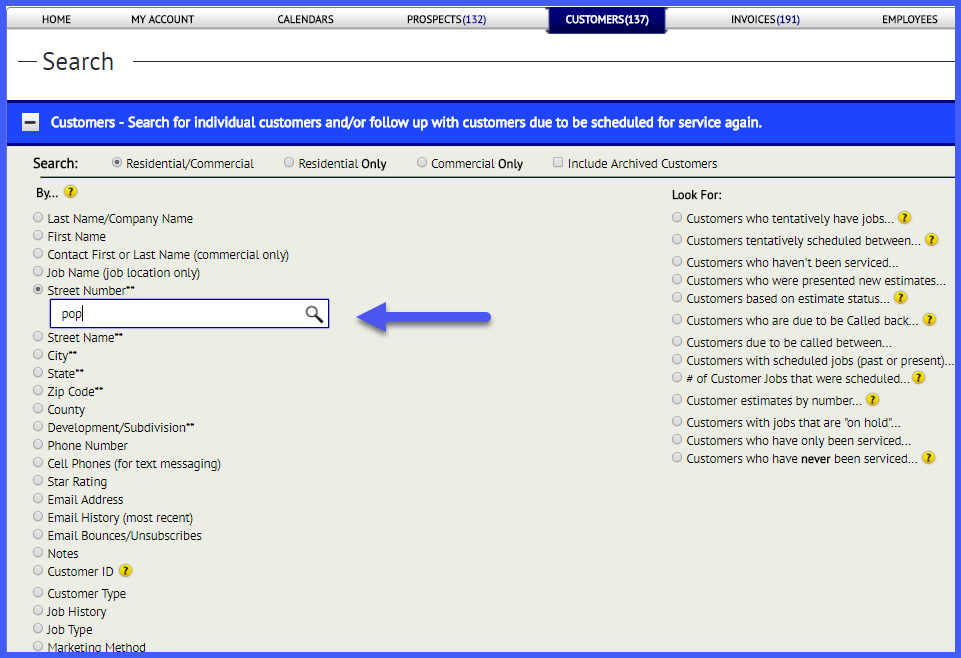
Task: Switch to PROSPECTS(132) tab
Action: pos(446,20)
